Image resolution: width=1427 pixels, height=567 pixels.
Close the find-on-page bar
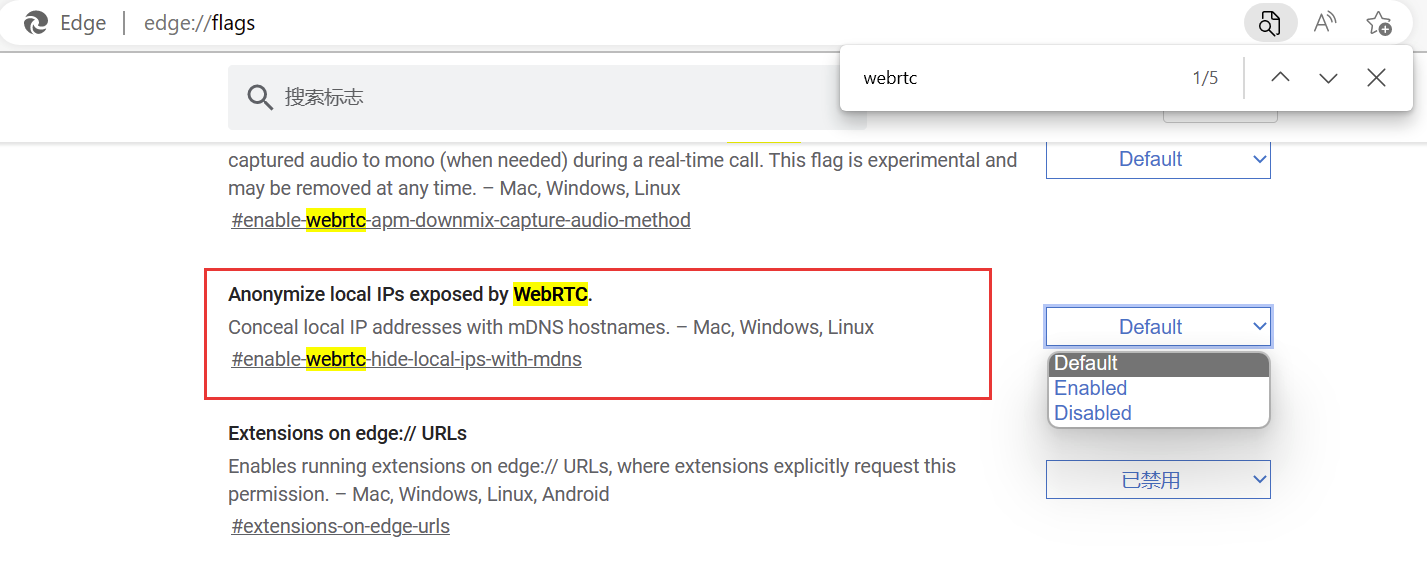(1376, 78)
